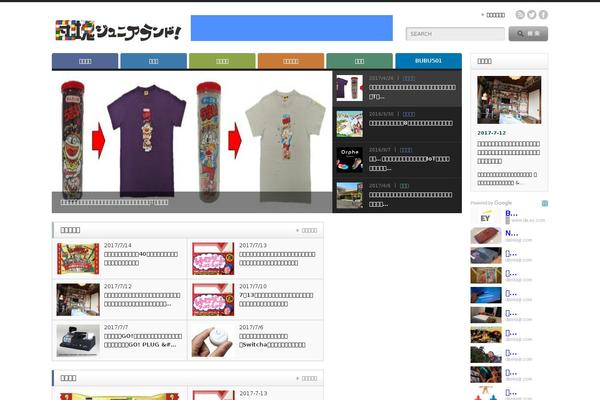
Task: Click the 2017/7/10 article thumbnail
Action: [x=213, y=300]
